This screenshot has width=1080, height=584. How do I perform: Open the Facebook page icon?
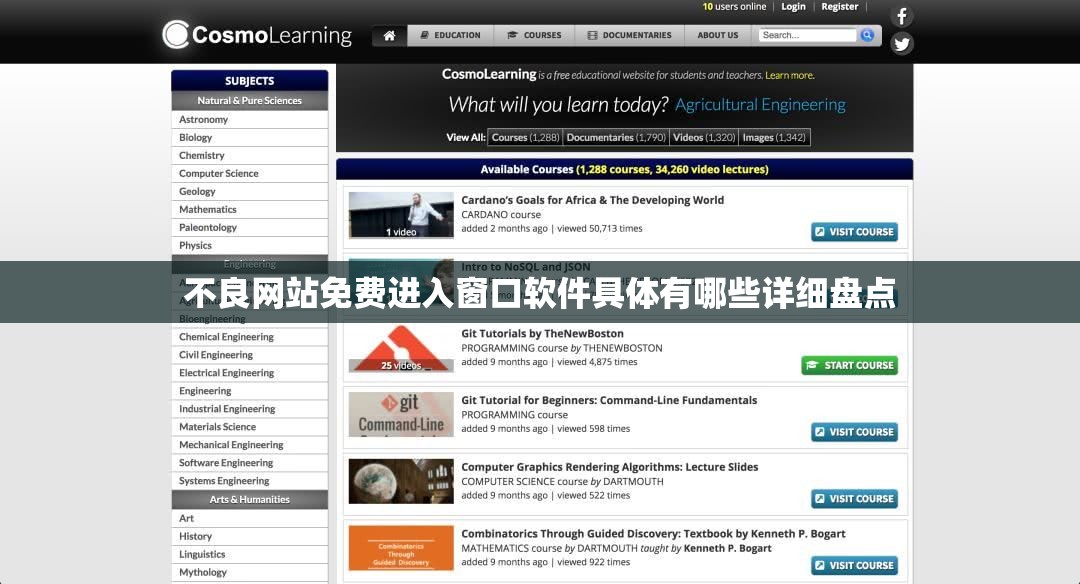point(902,17)
